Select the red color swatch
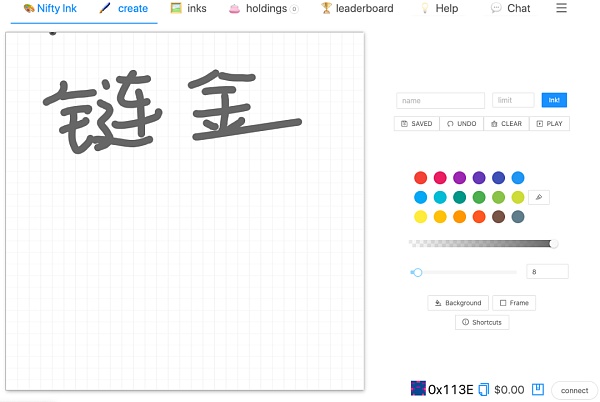The width and height of the screenshot is (600, 402). click(x=420, y=178)
